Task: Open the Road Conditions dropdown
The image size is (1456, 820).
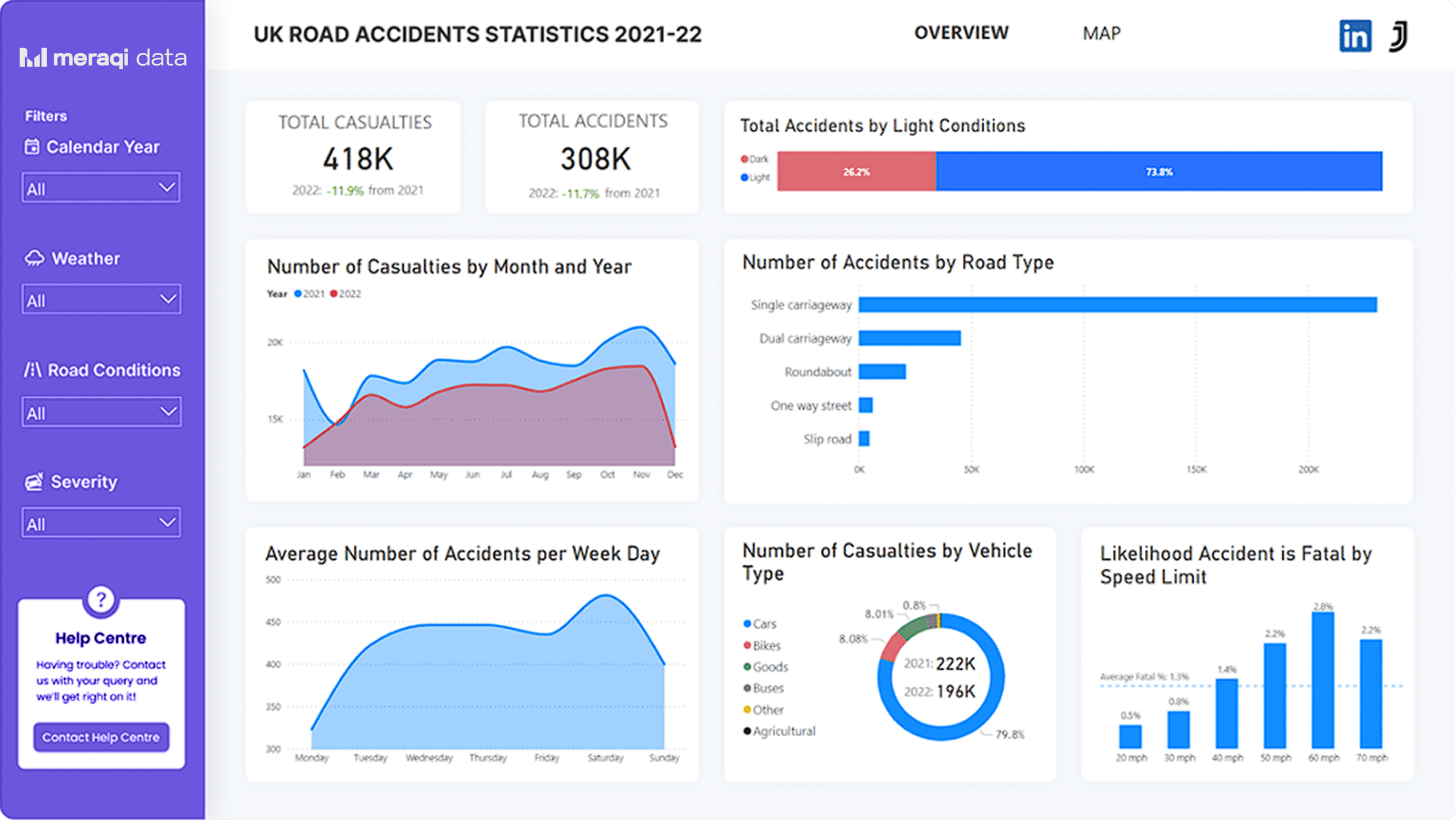Action: [x=101, y=412]
